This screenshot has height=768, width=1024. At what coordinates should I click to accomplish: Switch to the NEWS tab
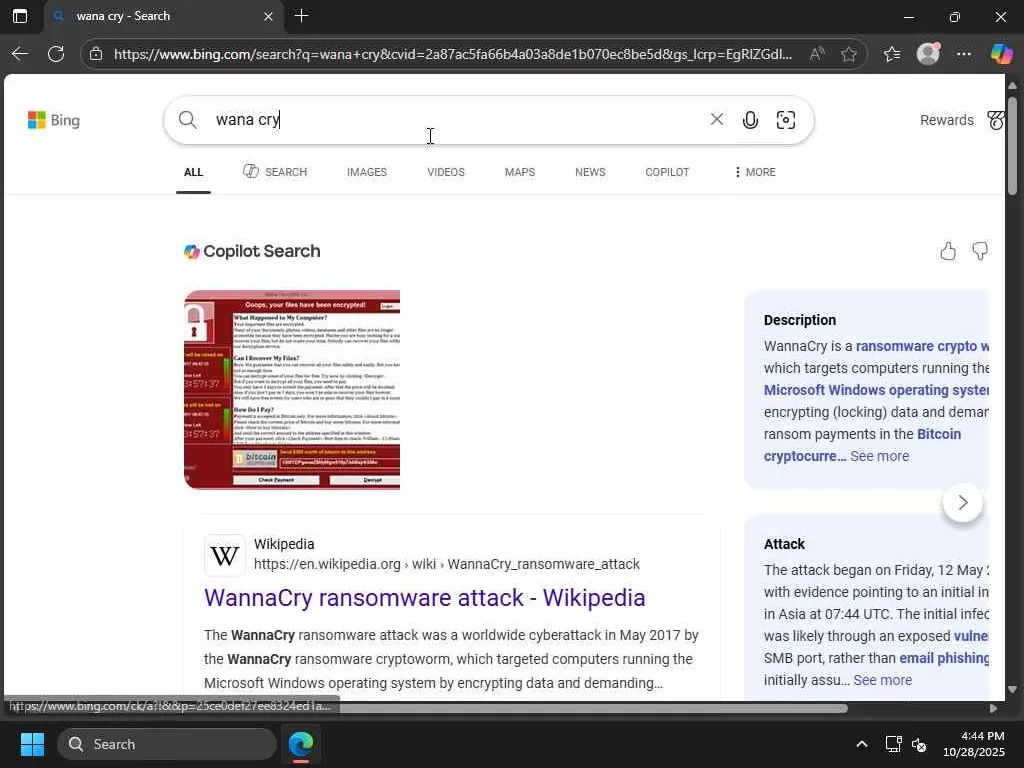(590, 172)
